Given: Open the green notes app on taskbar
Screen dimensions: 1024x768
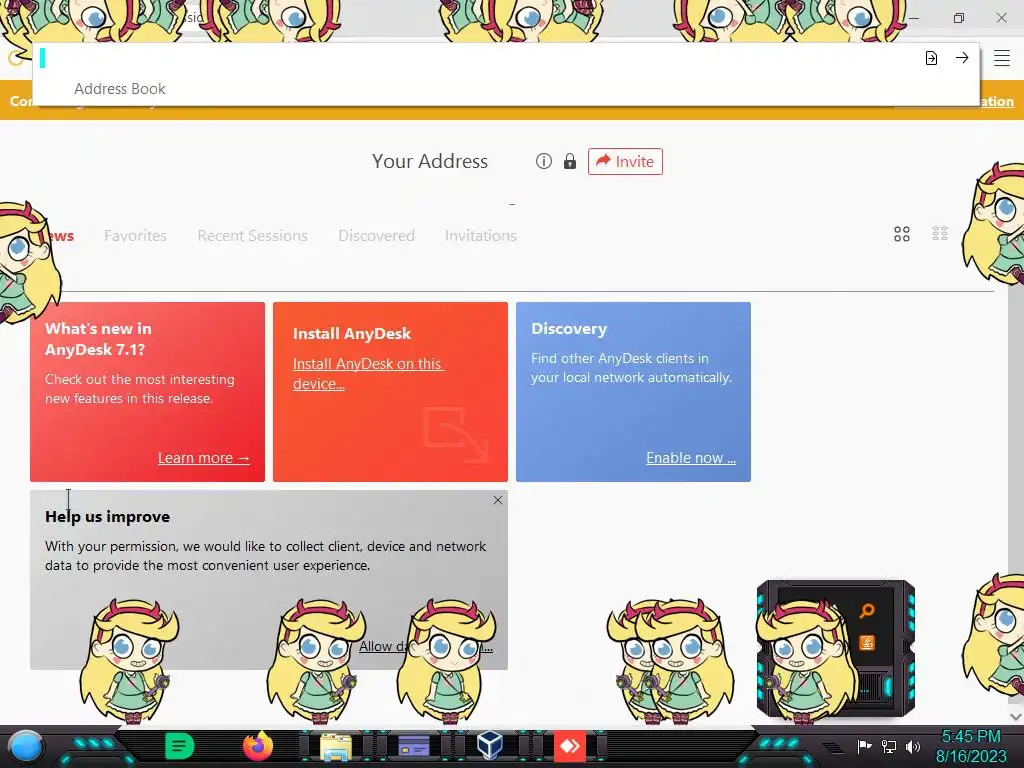Looking at the screenshot, I should (179, 746).
